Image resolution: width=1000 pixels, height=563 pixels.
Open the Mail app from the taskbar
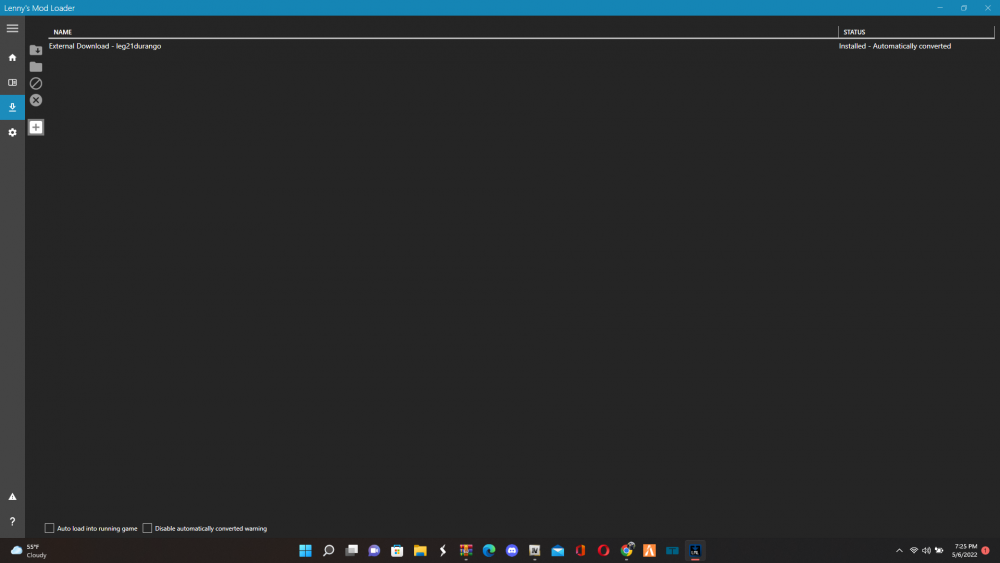pyautogui.click(x=558, y=550)
